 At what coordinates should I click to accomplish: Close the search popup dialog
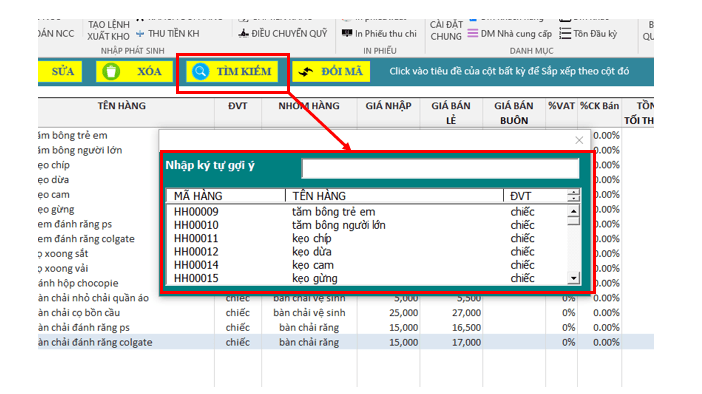point(579,140)
